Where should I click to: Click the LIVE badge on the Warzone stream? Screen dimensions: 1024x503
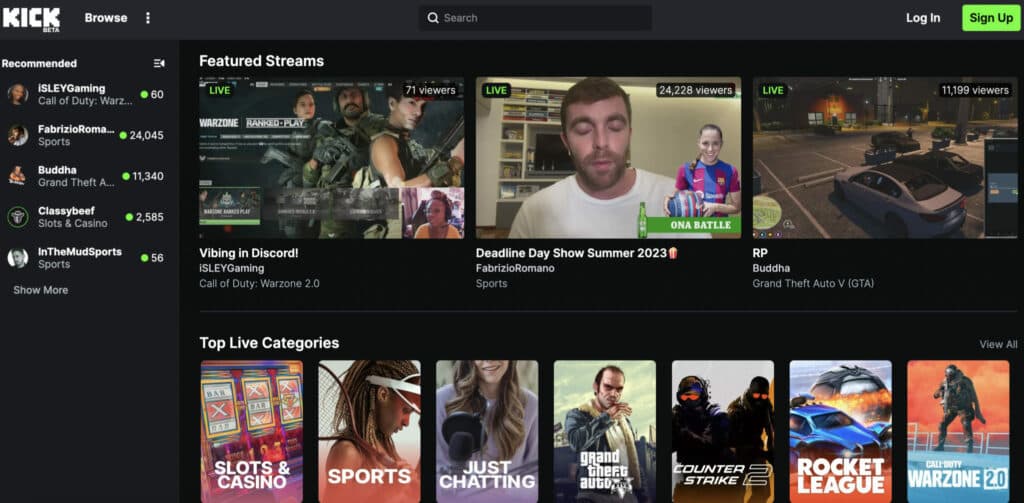pos(219,90)
